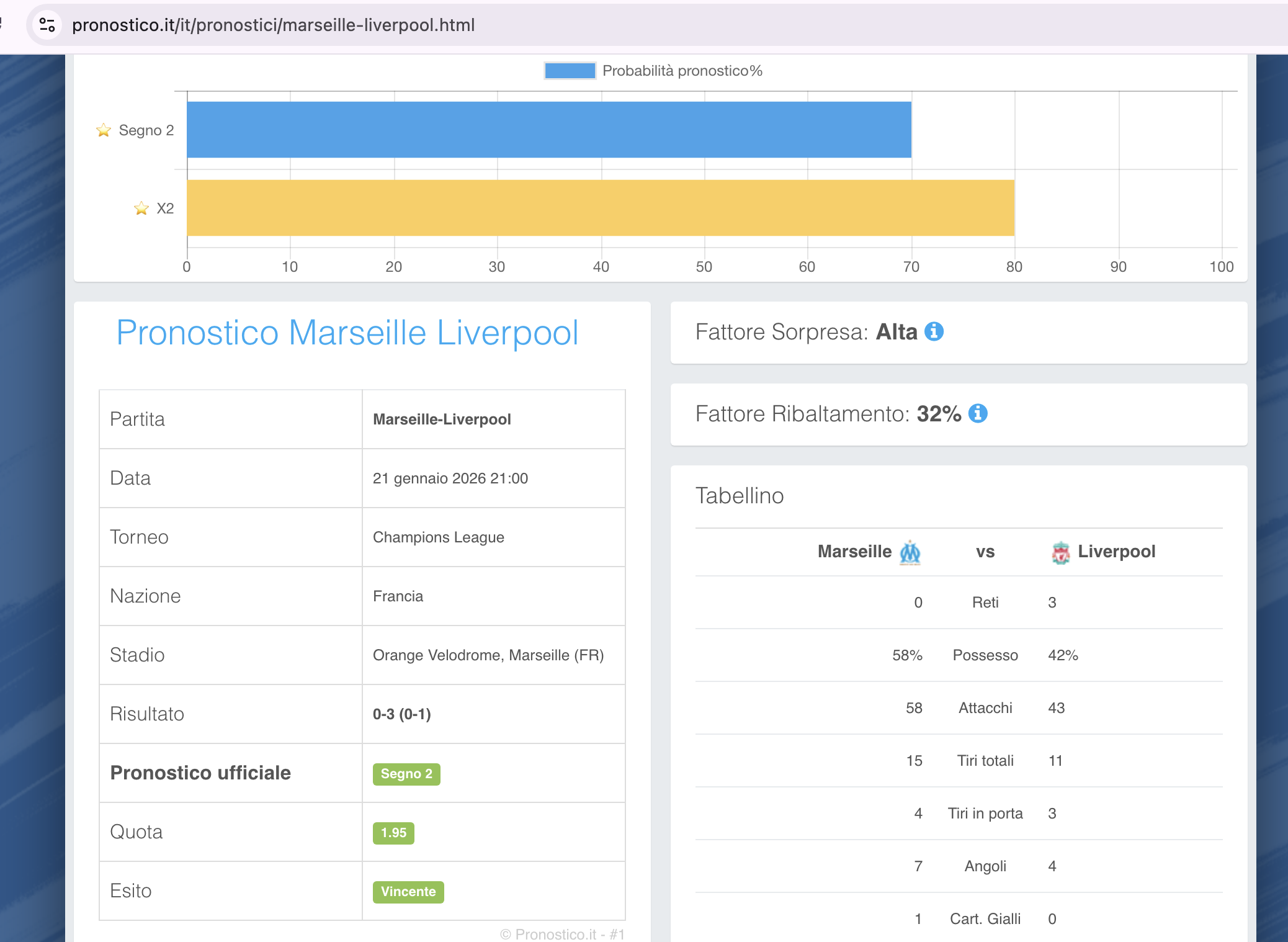
Task: Click the Marseille team name in Tabellino
Action: 854,552
